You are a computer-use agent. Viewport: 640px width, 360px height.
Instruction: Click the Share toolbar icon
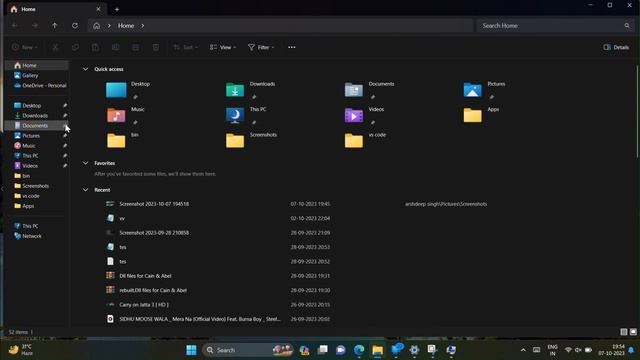(136, 47)
